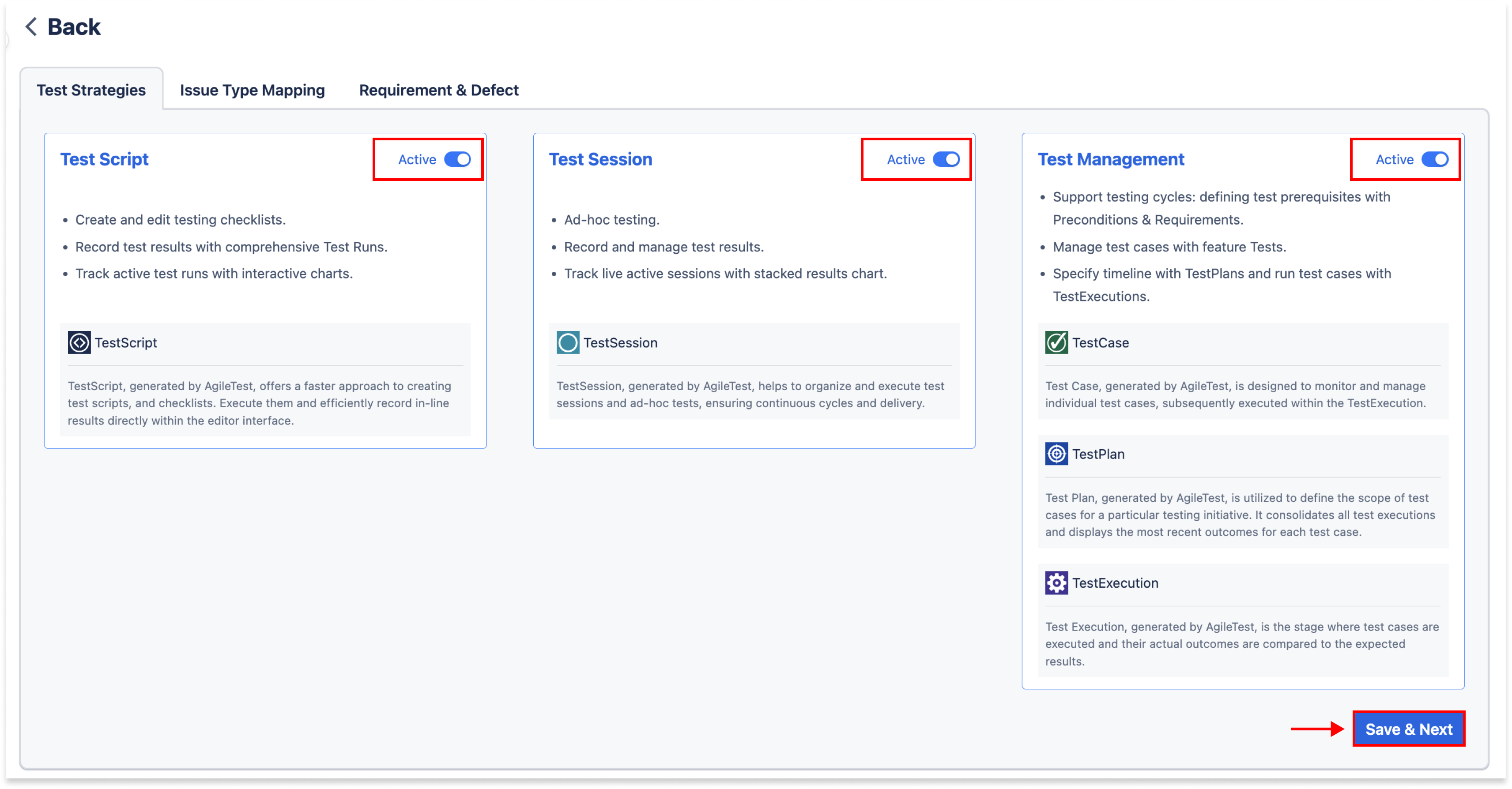1512x789 pixels.
Task: Select the TestScript issue type icon
Action: tap(79, 342)
